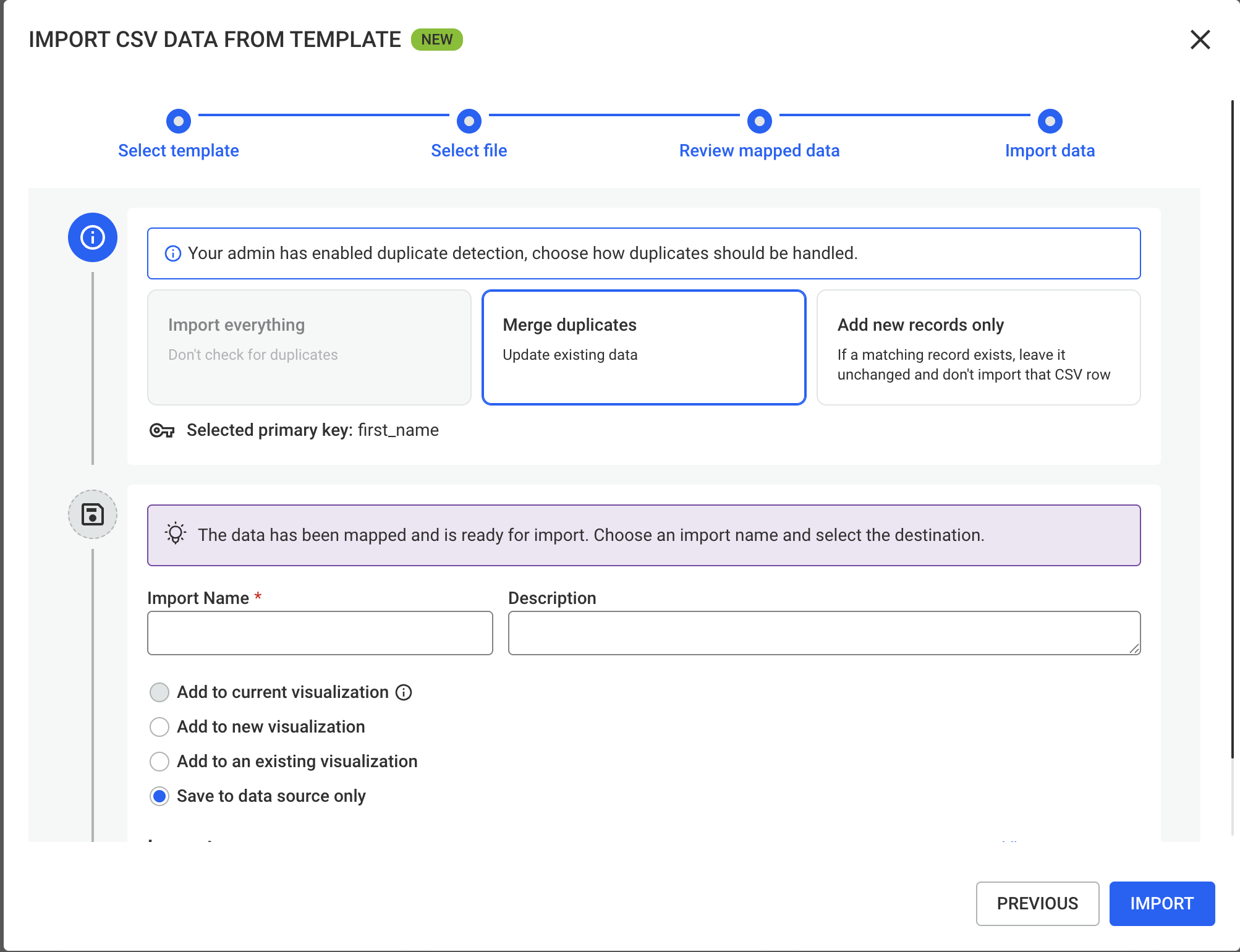Screen dimensions: 1240x952
Task: Choose the Add new records only card
Action: click(979, 347)
